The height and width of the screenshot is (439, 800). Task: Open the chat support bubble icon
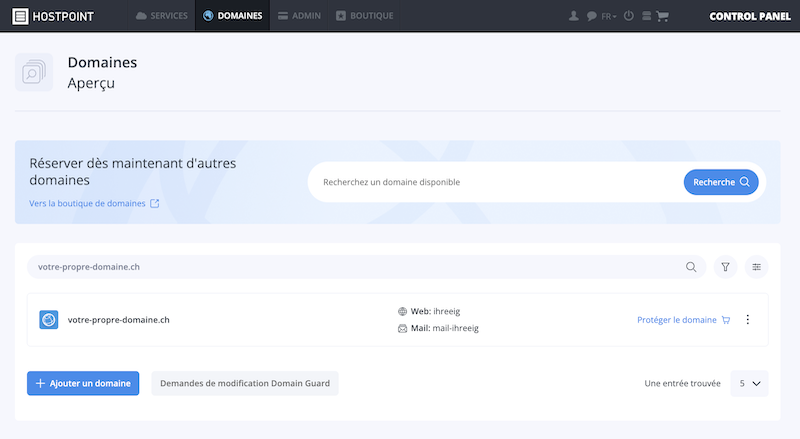591,16
